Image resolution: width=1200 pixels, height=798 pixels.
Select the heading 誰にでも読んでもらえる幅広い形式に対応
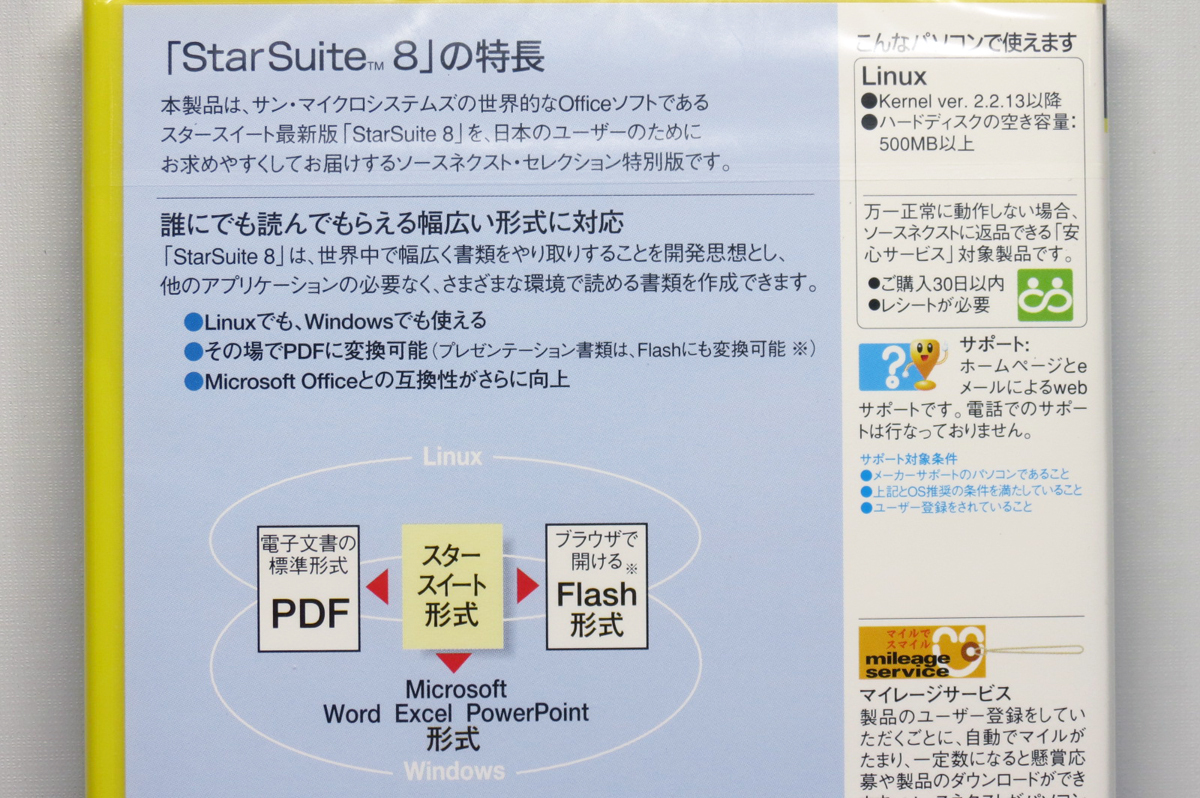[393, 222]
